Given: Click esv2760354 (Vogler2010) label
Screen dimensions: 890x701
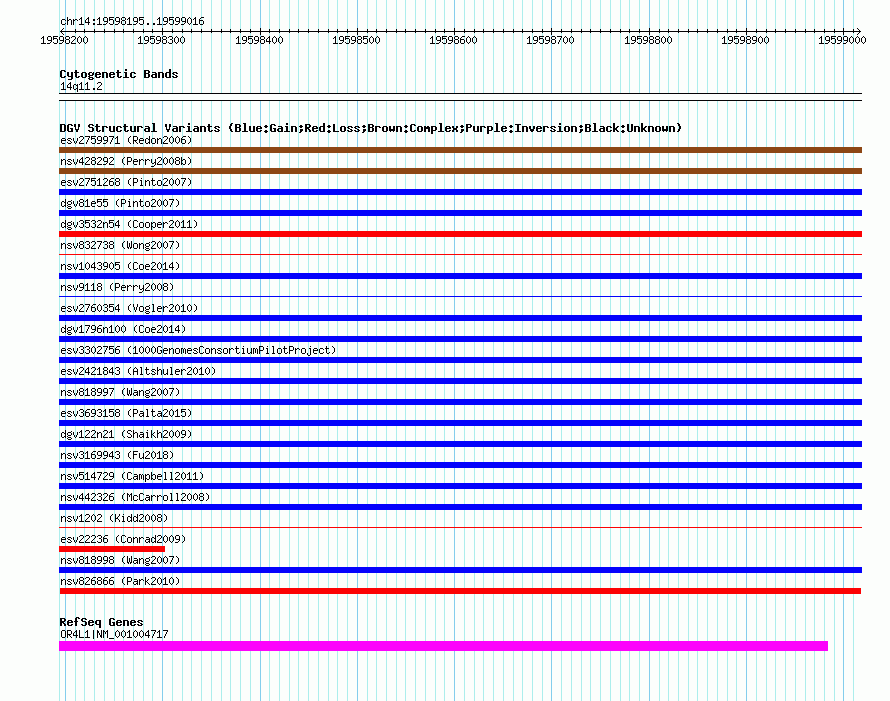Looking at the screenshot, I should click(129, 308).
